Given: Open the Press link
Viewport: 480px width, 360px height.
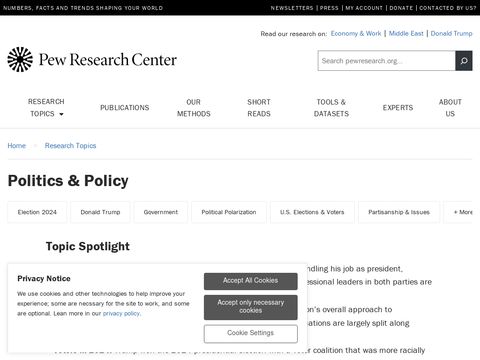Looking at the screenshot, I should click(x=329, y=8).
